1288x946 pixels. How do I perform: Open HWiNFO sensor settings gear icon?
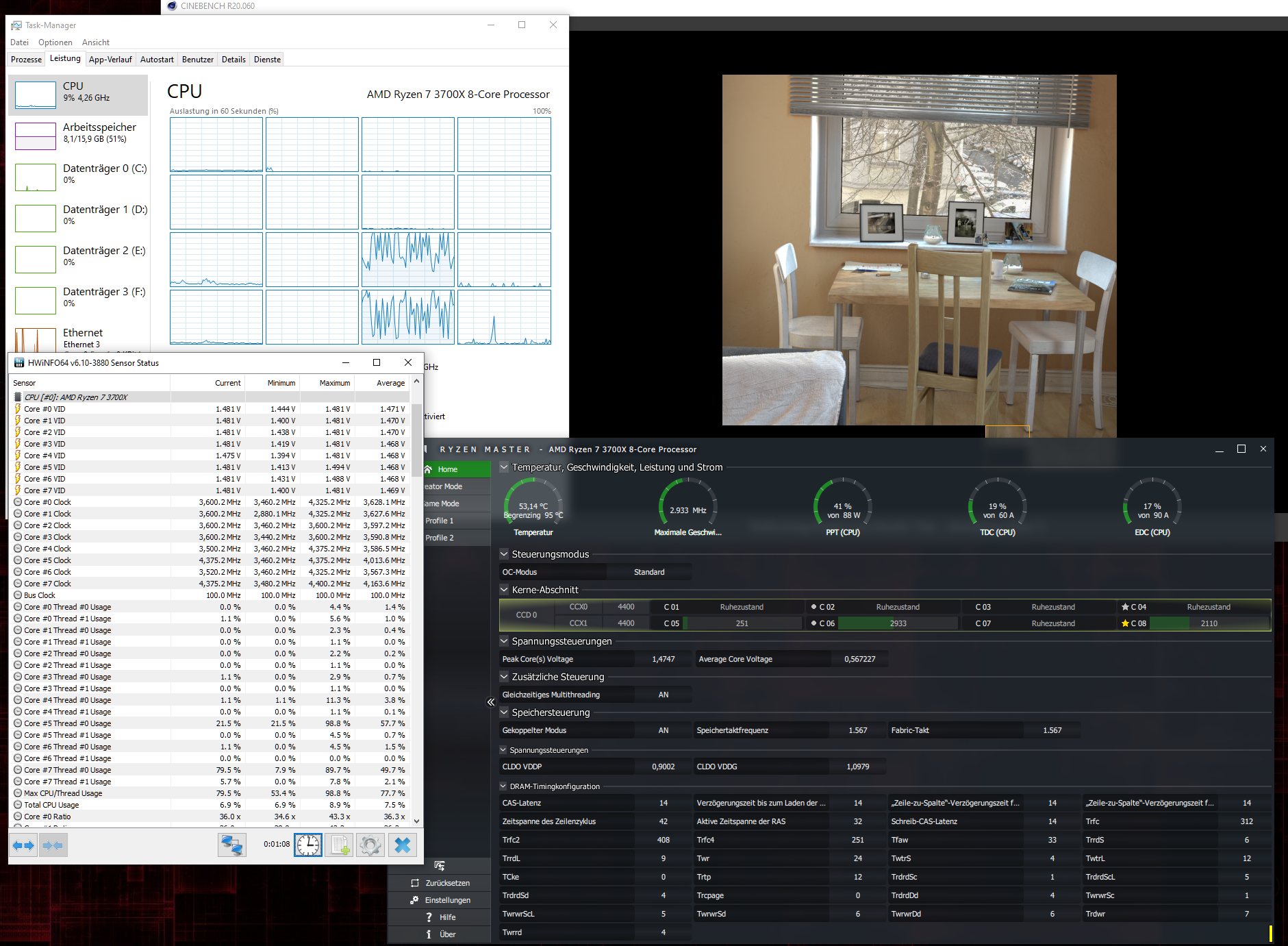point(370,845)
